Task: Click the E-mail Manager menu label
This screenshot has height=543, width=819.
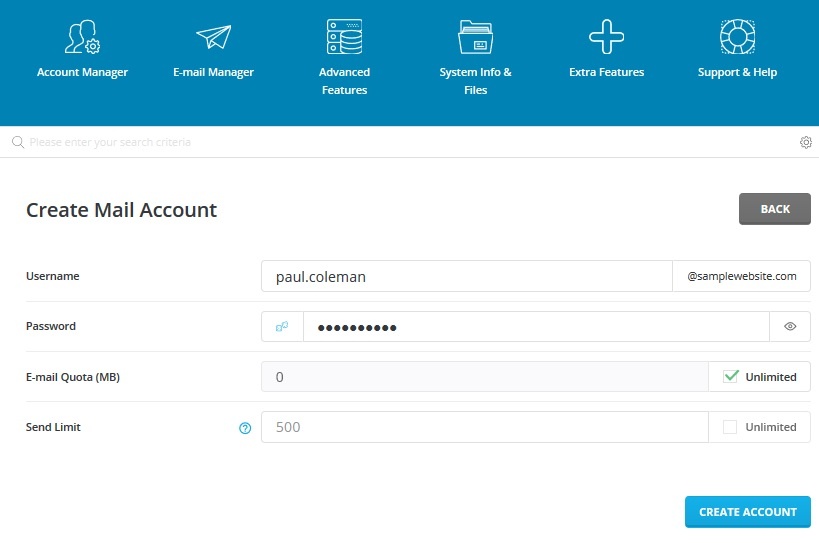Action: point(214,72)
